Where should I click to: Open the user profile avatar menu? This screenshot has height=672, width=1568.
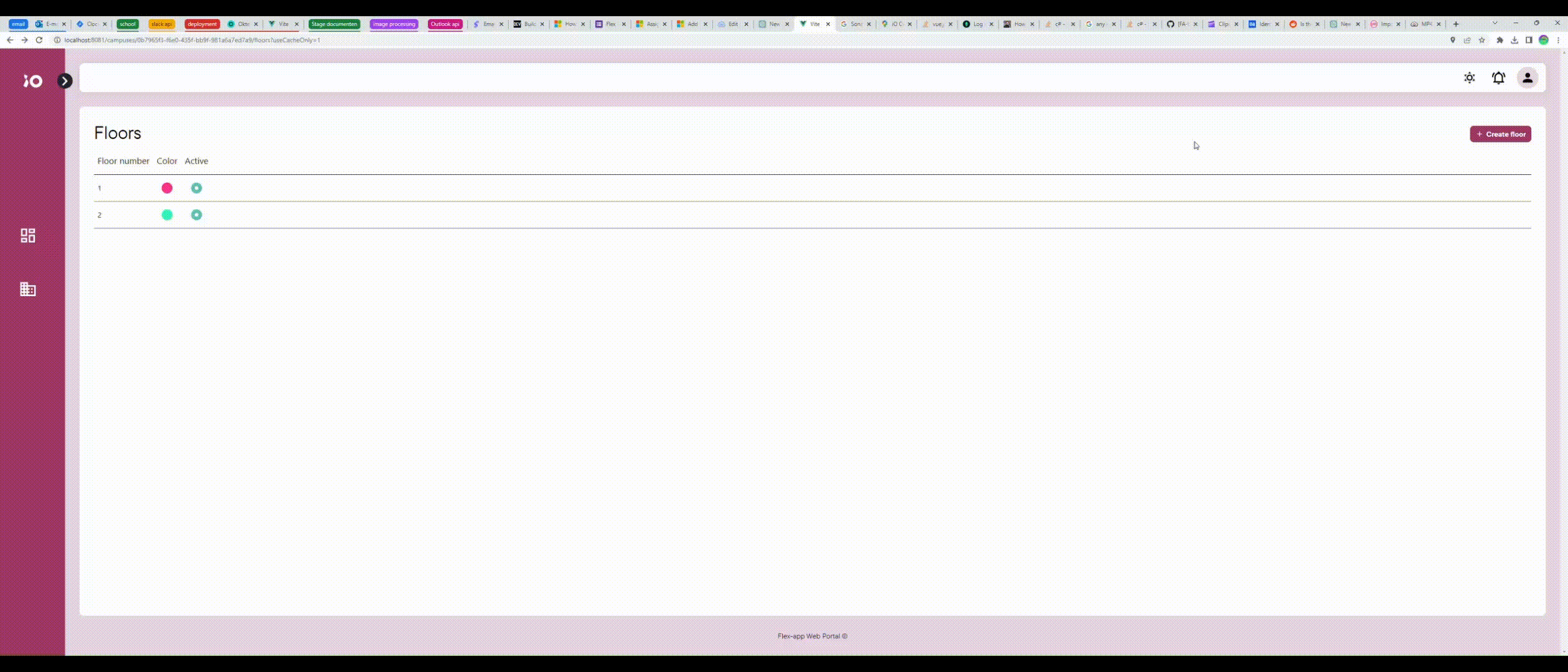pyautogui.click(x=1527, y=78)
